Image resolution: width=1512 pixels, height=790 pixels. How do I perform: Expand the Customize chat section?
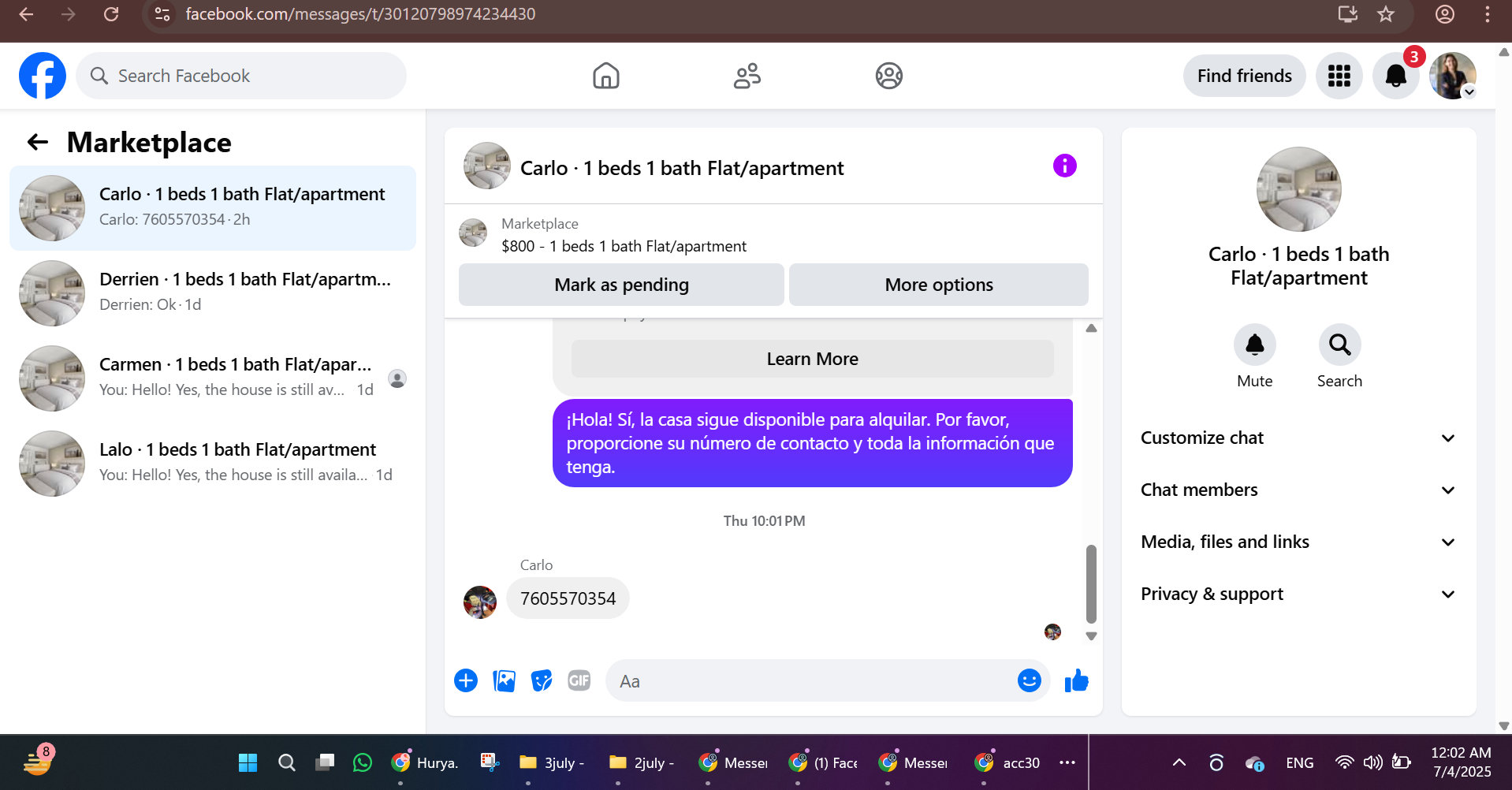tap(1298, 438)
